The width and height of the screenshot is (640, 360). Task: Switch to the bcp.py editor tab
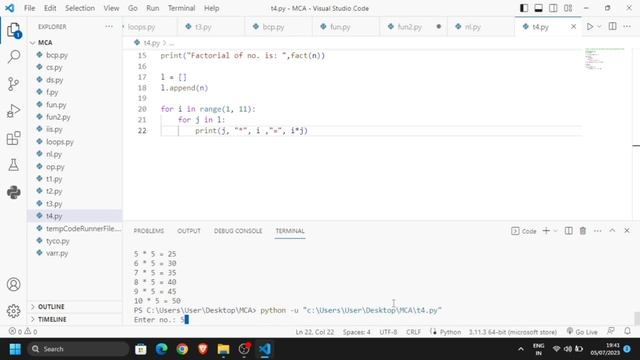coord(279,27)
